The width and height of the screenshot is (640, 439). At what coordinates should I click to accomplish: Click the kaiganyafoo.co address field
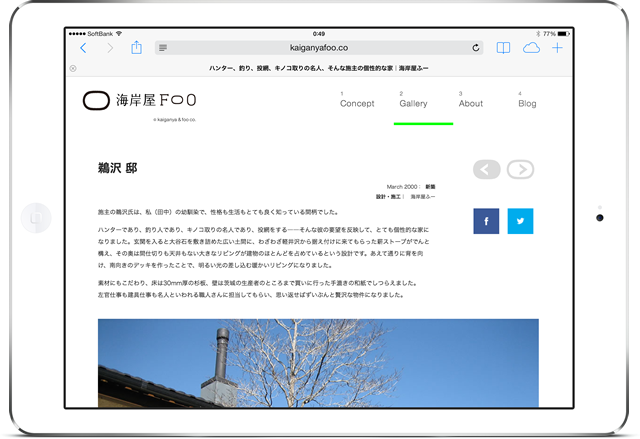318,48
